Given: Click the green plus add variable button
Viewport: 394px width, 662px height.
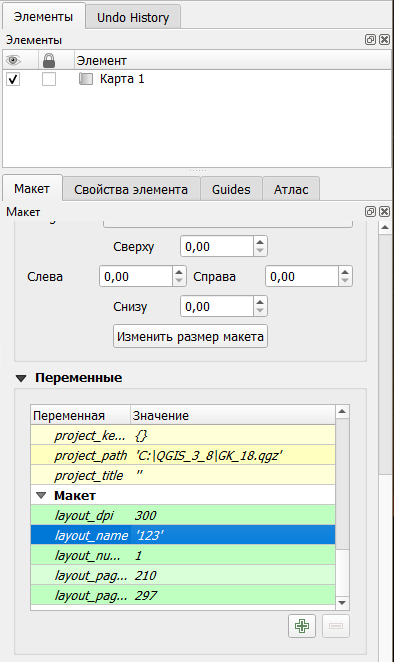Looking at the screenshot, I should 302,626.
